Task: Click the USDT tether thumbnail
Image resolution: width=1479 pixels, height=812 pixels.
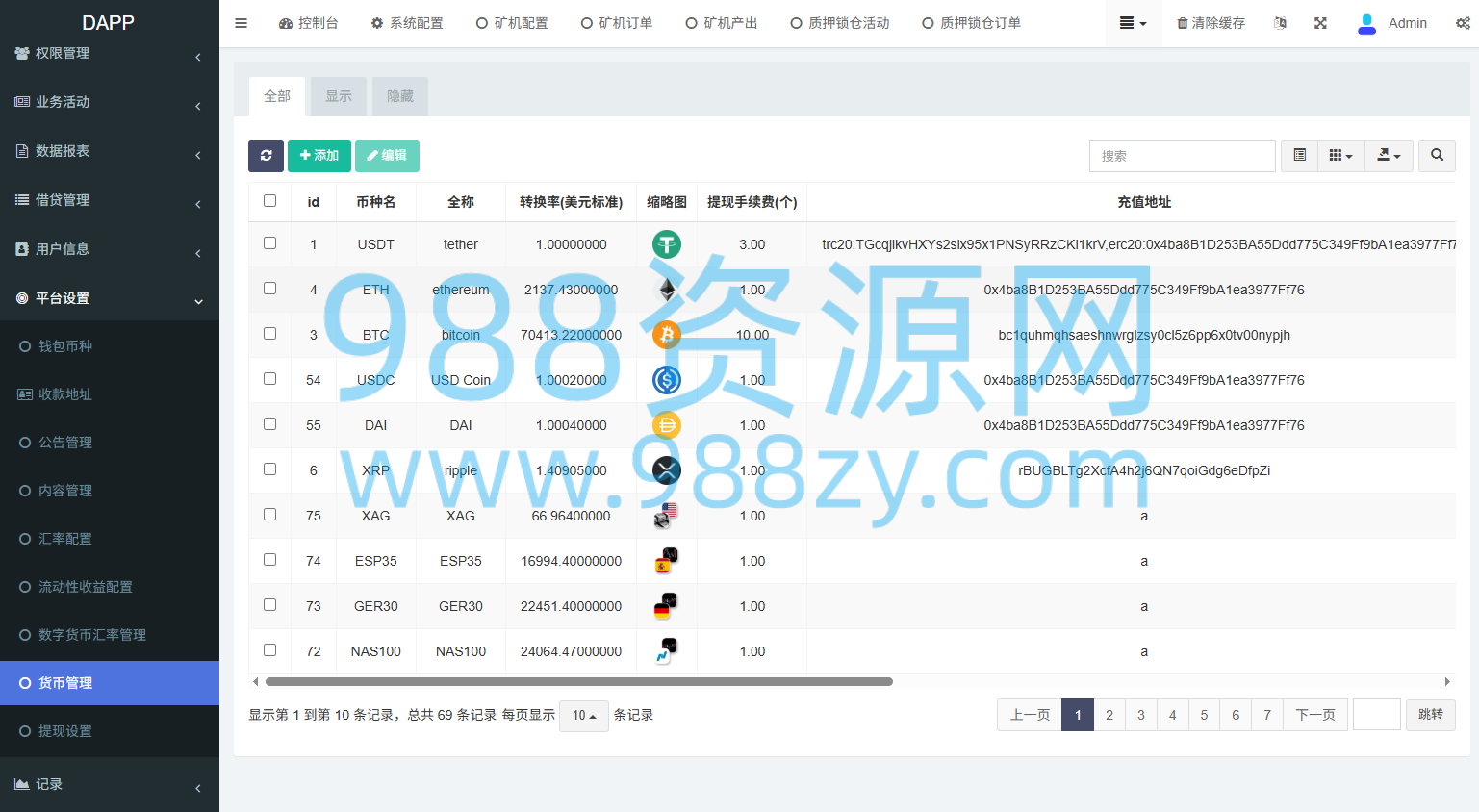Action: [667, 244]
